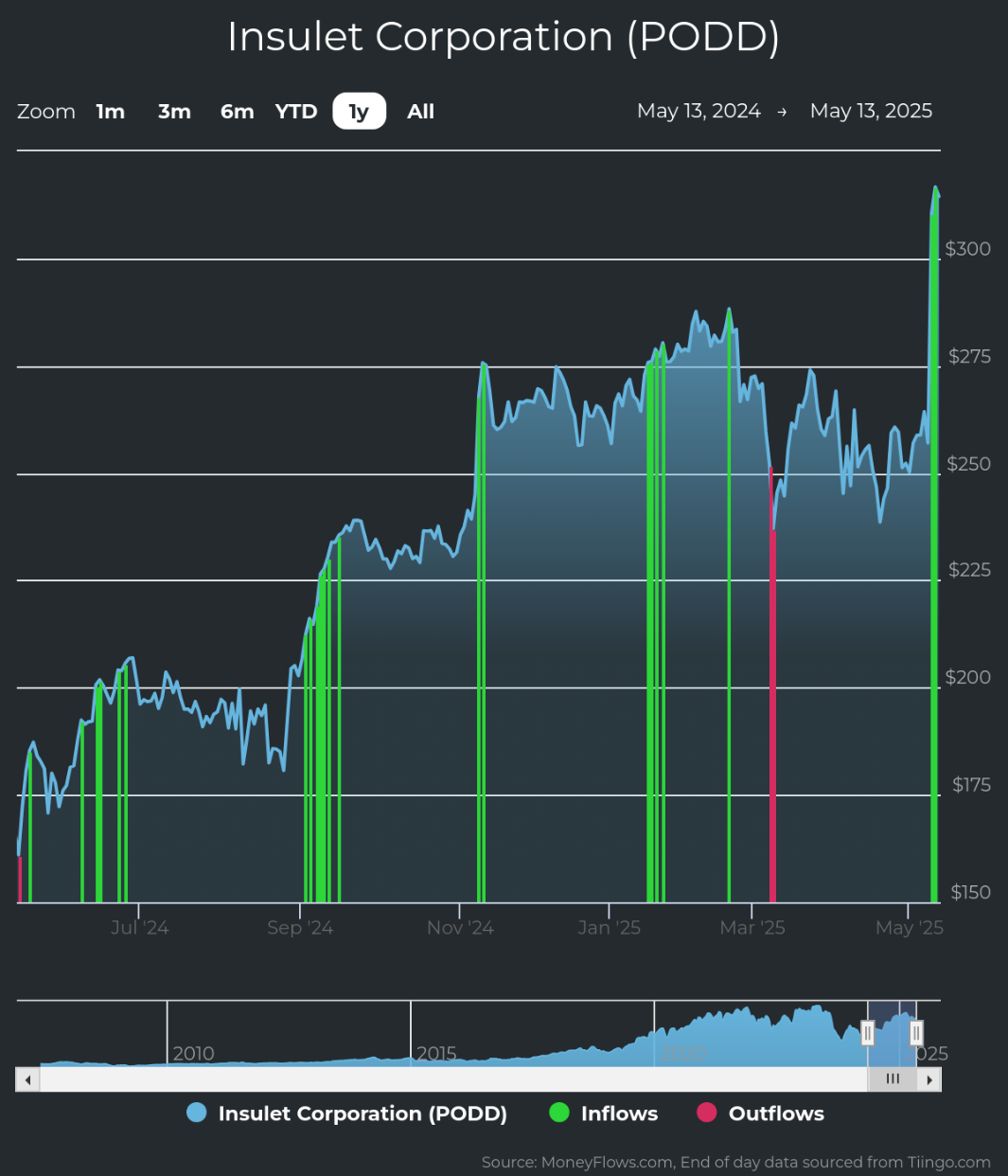Click the 2015 navigator year label
This screenshot has width=1008, height=1176.
[x=436, y=1054]
